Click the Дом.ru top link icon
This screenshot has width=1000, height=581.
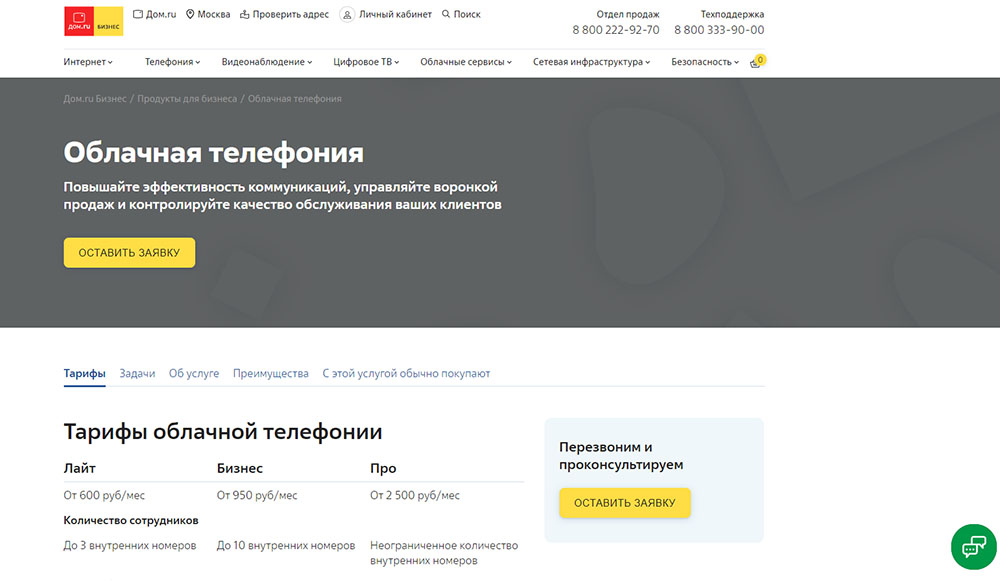(x=138, y=15)
